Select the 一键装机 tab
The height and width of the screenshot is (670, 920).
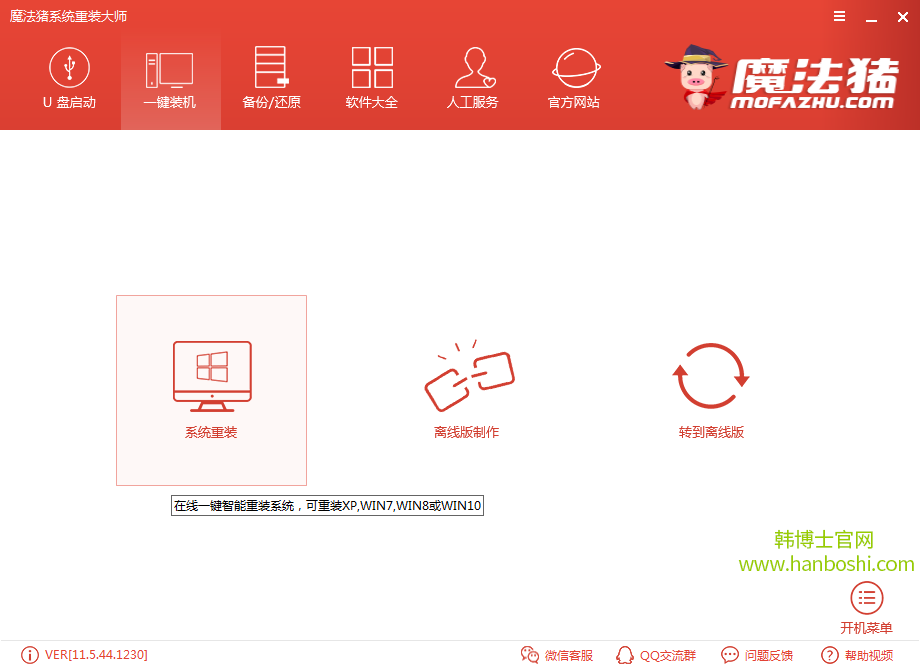[170, 80]
